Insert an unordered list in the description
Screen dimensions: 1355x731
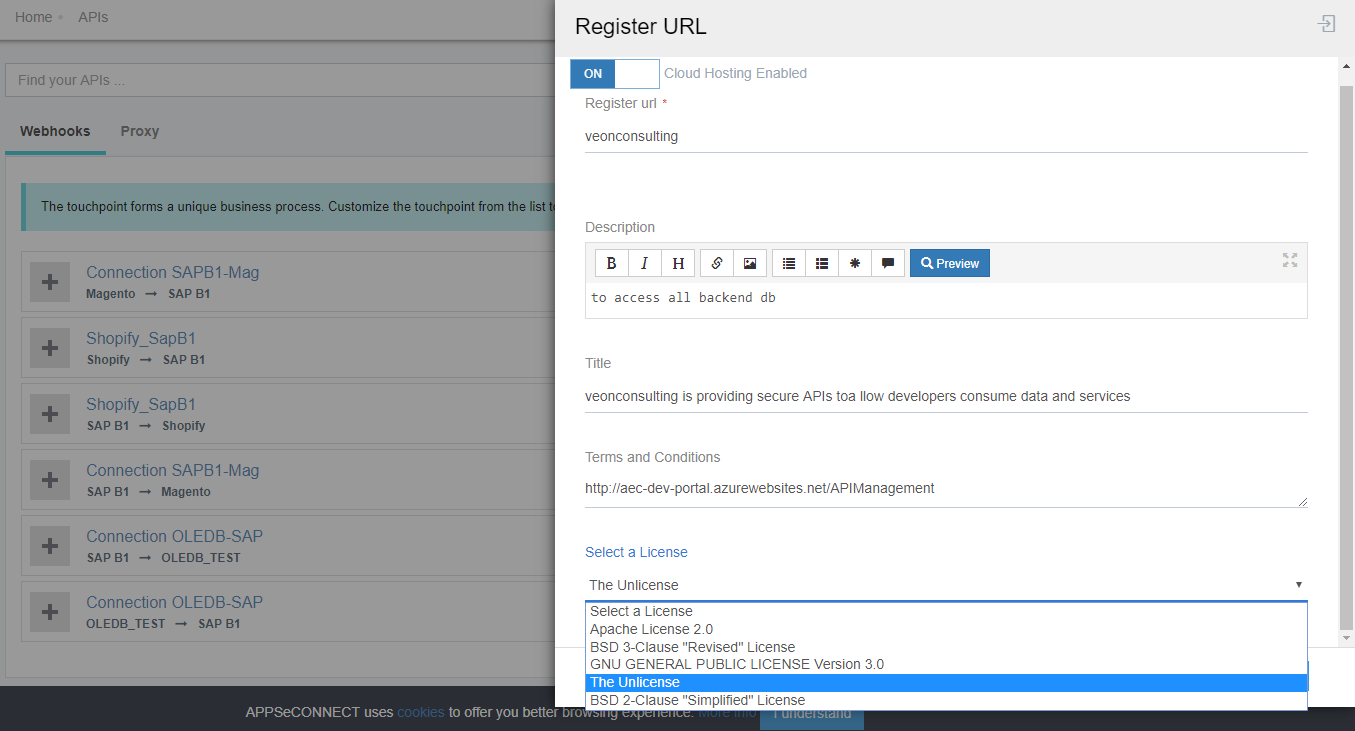click(x=789, y=263)
